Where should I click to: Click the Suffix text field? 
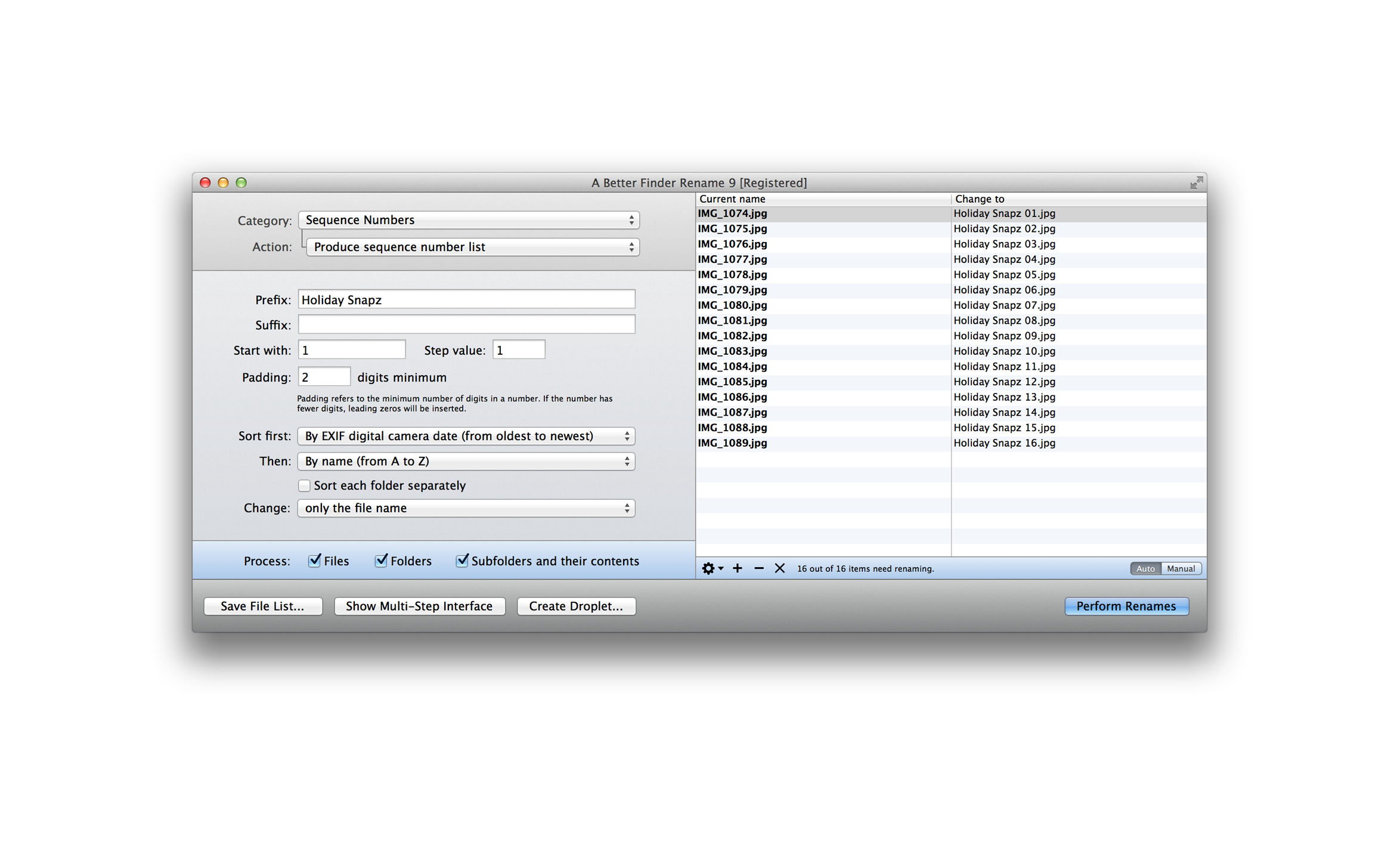tap(466, 324)
